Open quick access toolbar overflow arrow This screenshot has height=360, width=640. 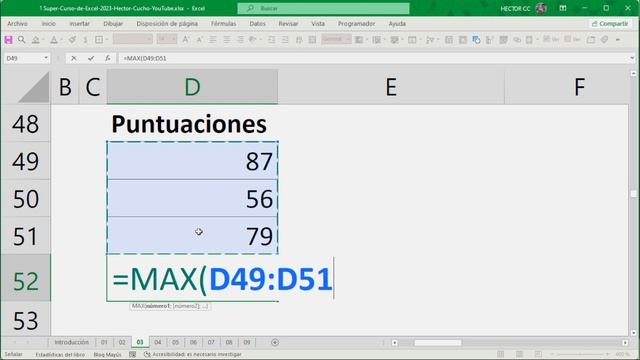tap(618, 40)
